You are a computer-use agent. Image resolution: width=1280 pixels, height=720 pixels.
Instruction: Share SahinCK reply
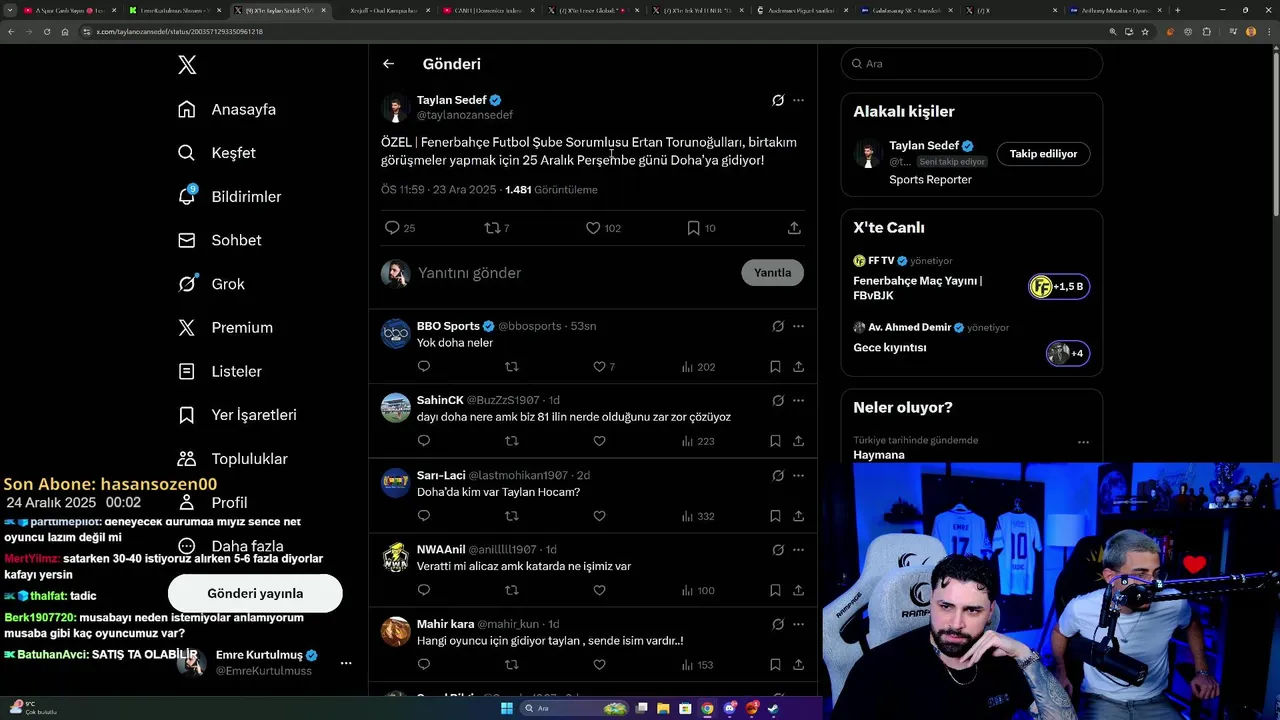point(798,441)
